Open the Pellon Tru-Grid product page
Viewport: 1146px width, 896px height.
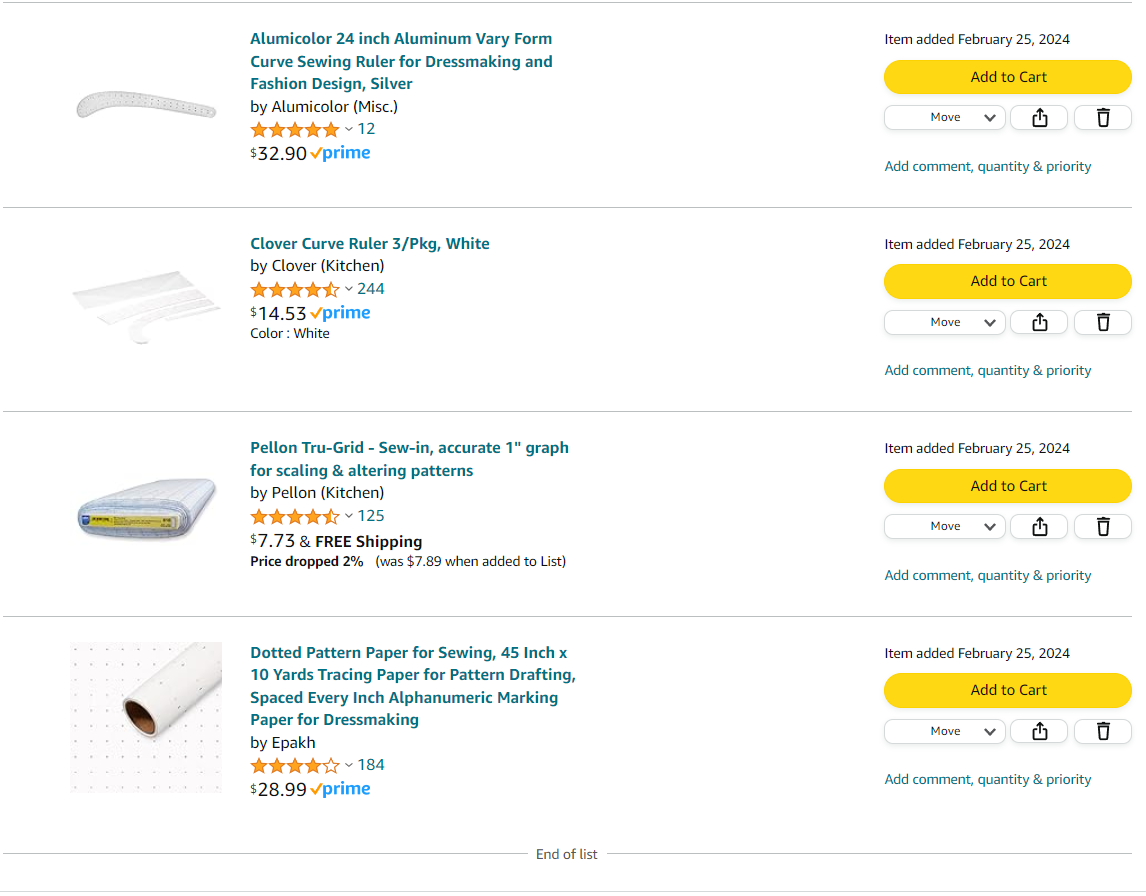coord(409,458)
